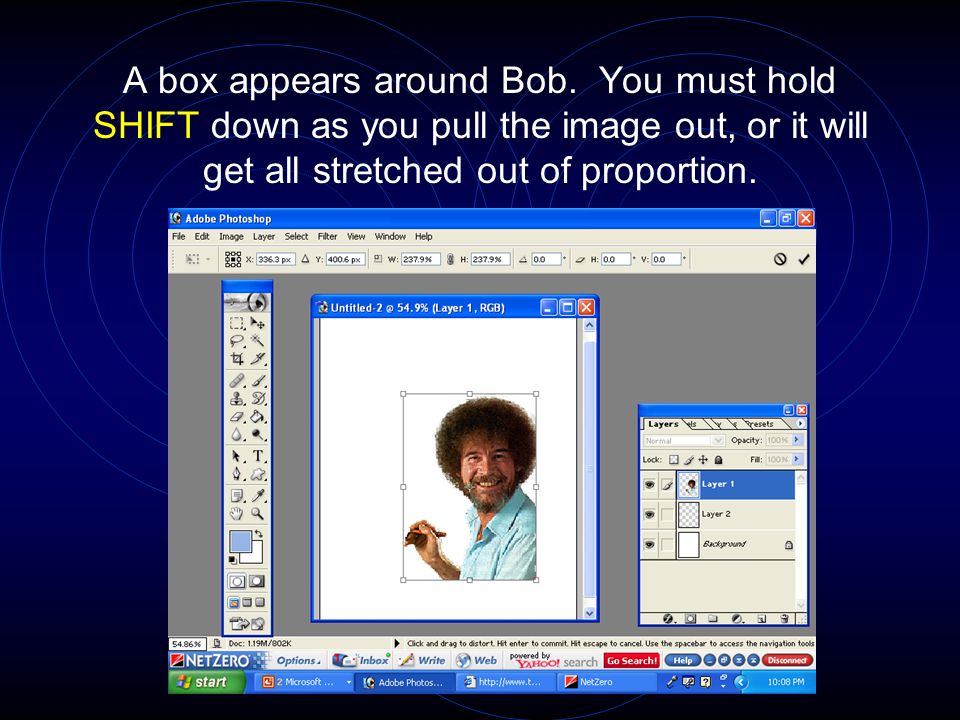Select the Brush tool in toolbox

click(x=258, y=381)
